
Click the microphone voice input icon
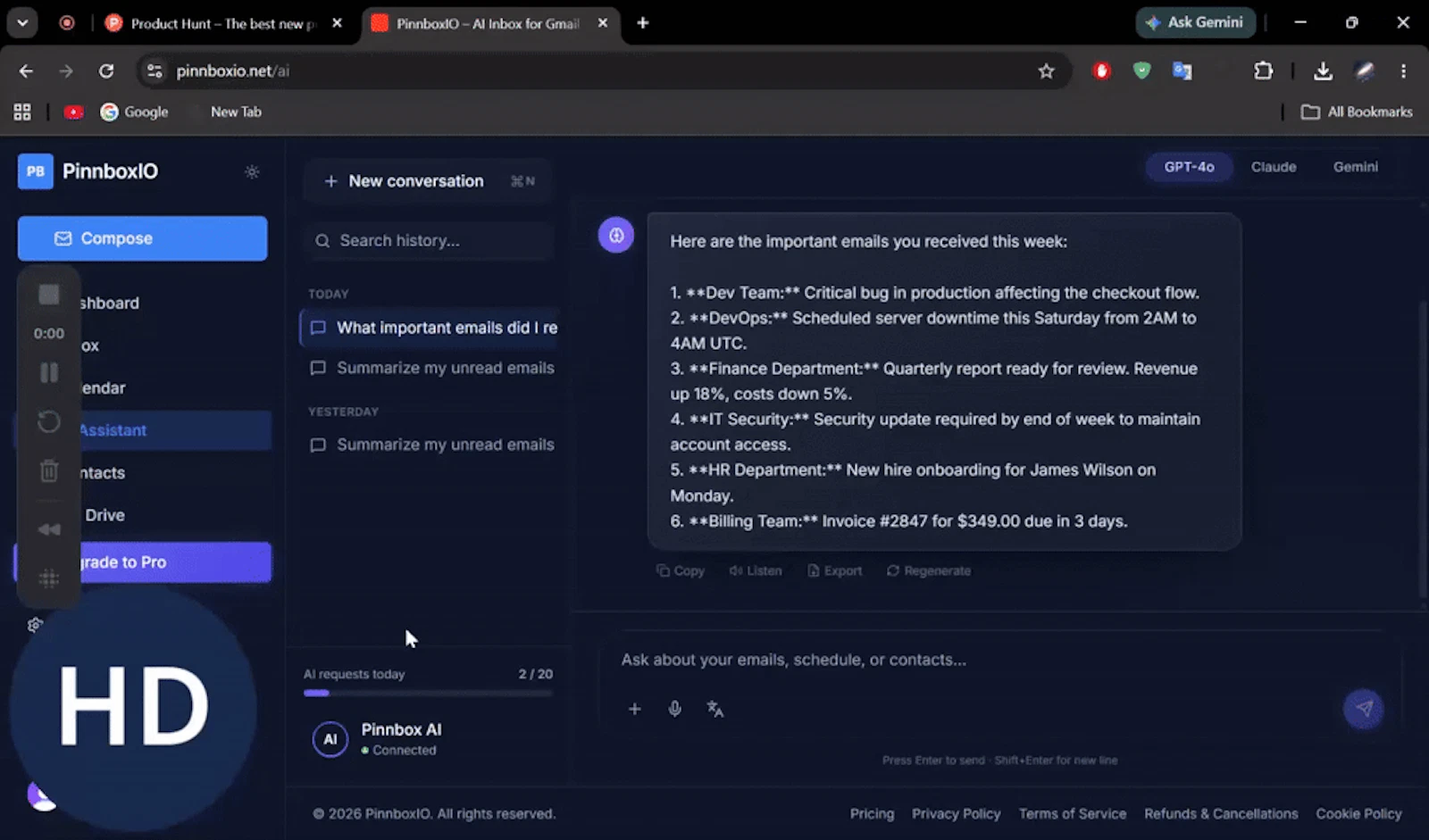tap(675, 709)
